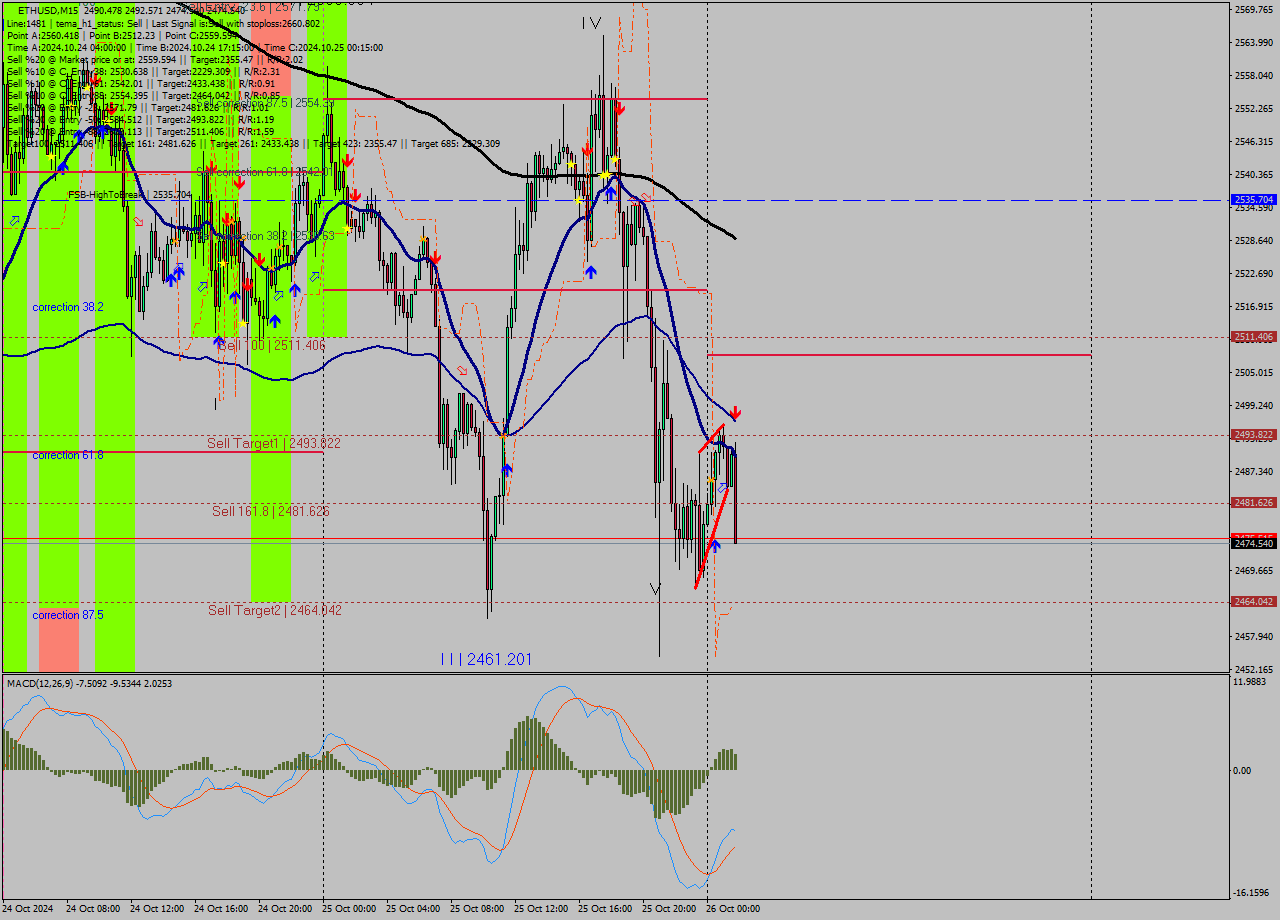Image resolution: width=1280 pixels, height=920 pixels.
Task: Click the red 2481.626 price tag
Action: [1254, 503]
